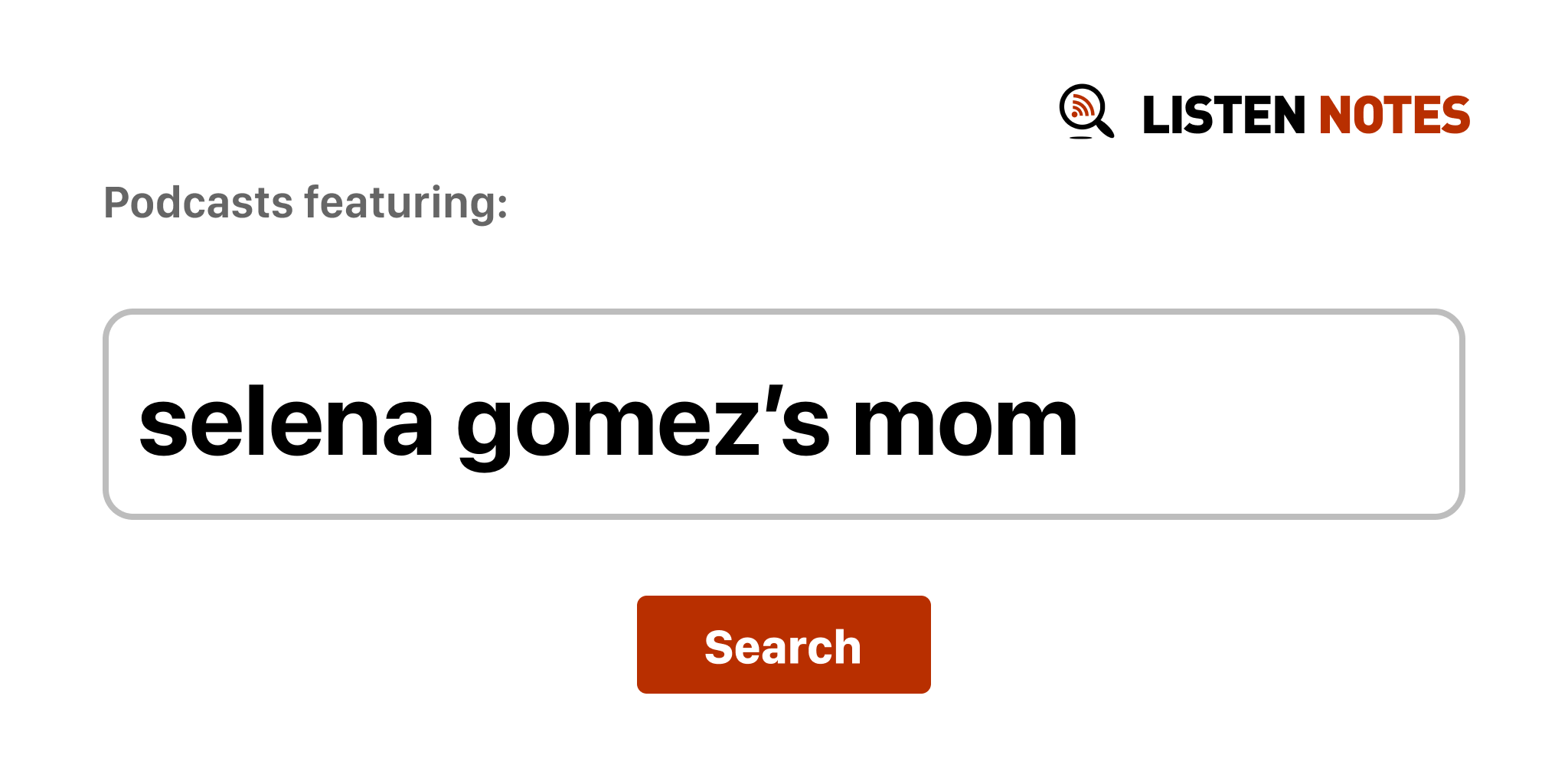Click the word "mom" in the search box
1568x784 pixels.
965,423
